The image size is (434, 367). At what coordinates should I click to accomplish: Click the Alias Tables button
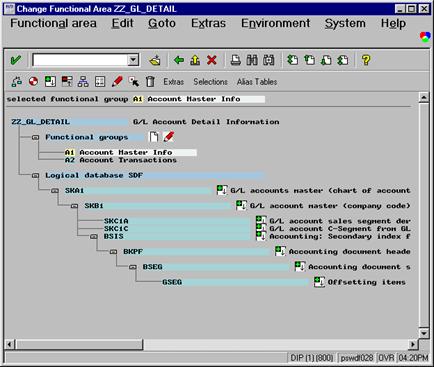pyautogui.click(x=257, y=82)
